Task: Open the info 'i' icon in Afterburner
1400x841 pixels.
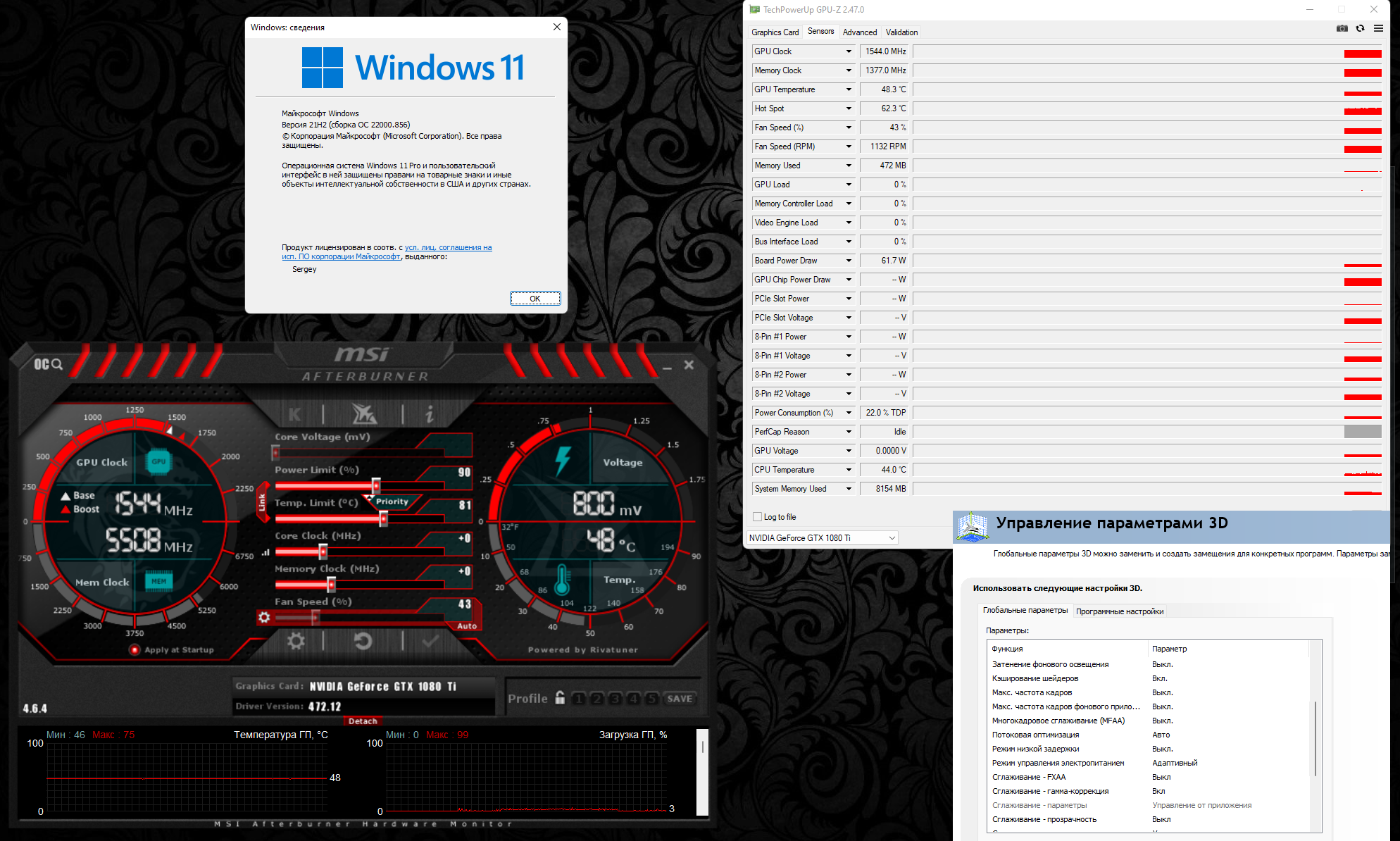Action: [430, 414]
